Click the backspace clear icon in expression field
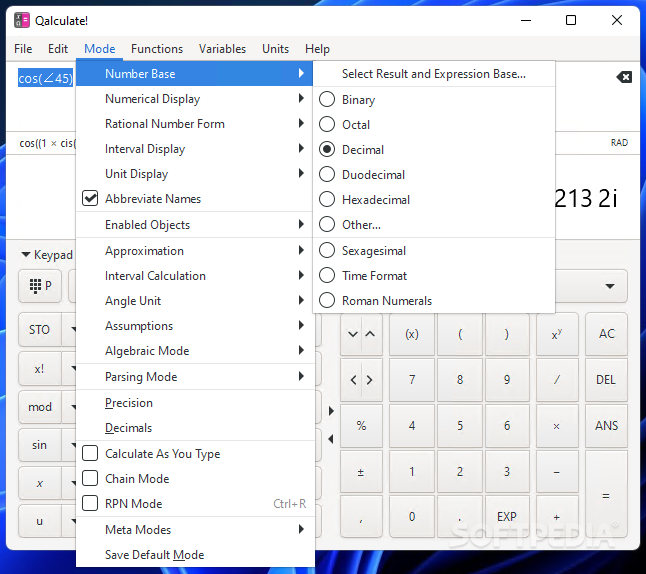 624,77
